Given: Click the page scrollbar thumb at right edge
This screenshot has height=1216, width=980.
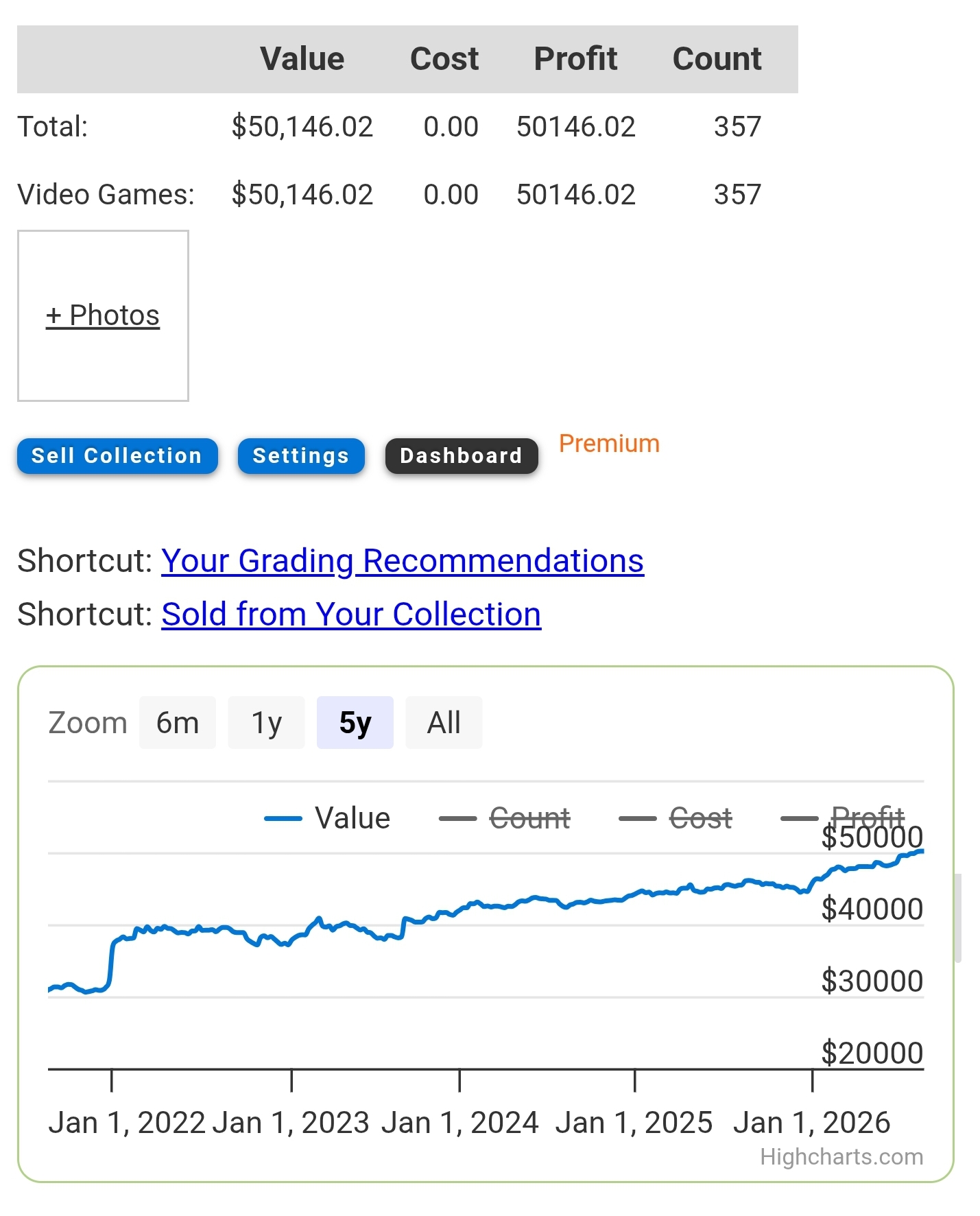Looking at the screenshot, I should pos(957,918).
